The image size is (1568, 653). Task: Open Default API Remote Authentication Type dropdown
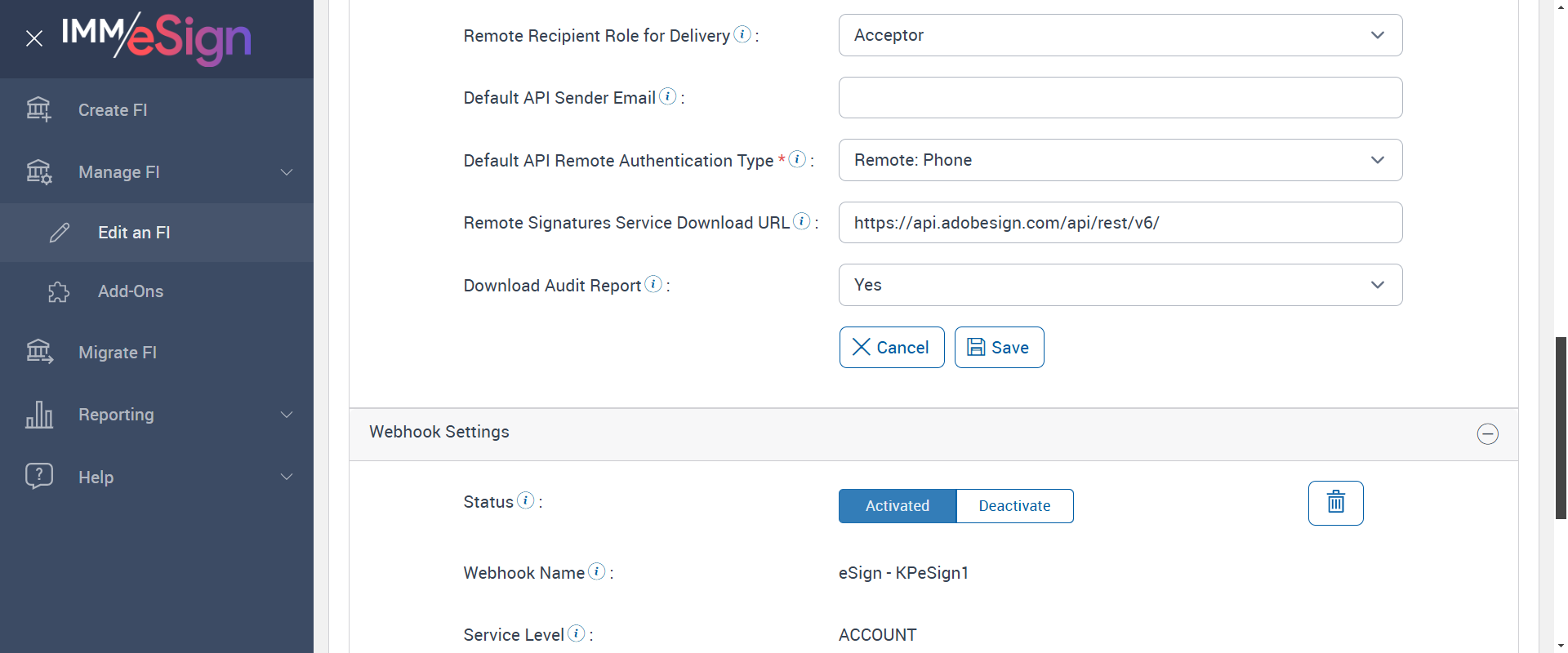pyautogui.click(x=1120, y=160)
